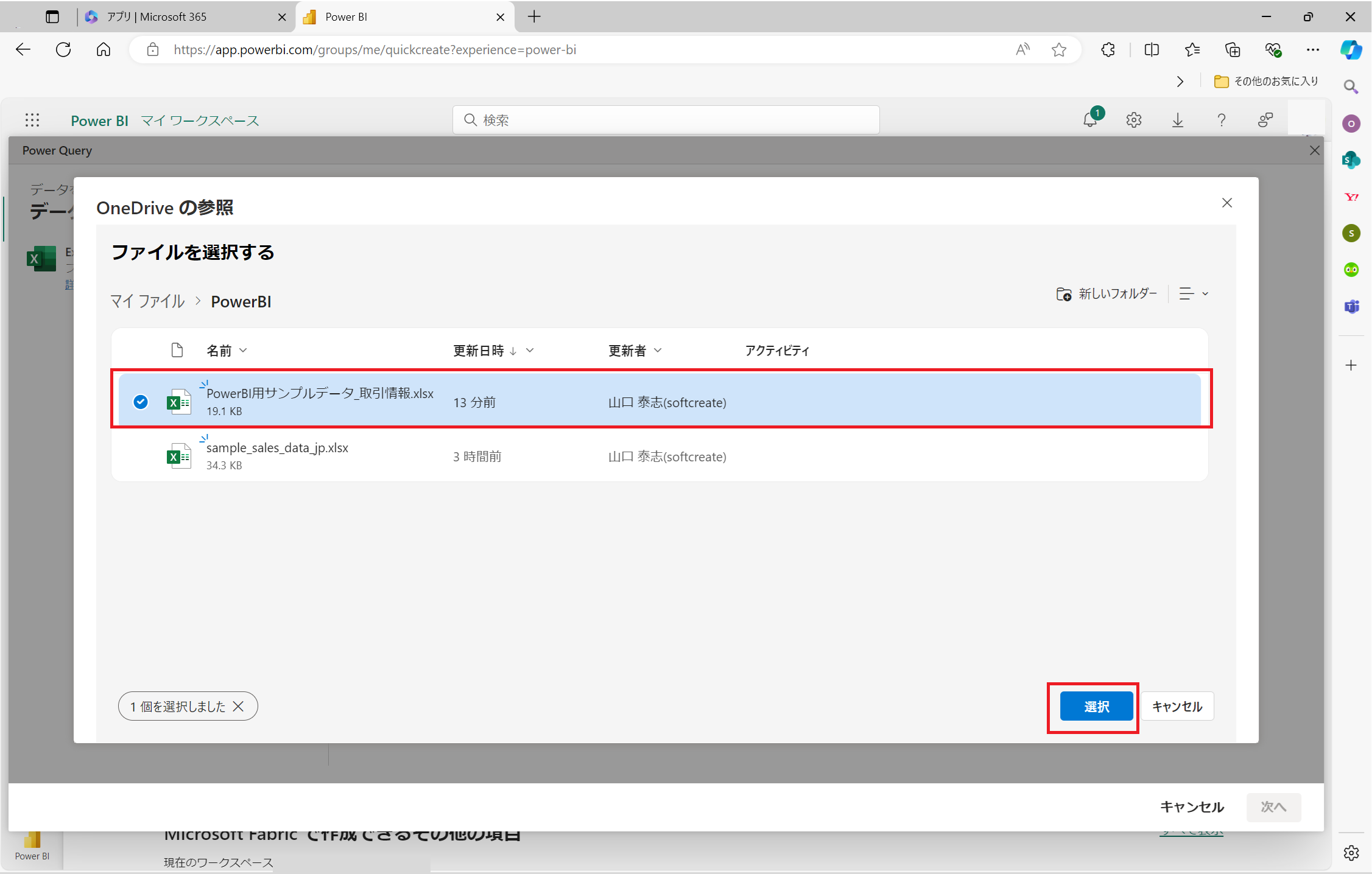Open the view options list dropdown
This screenshot has width=1372, height=874.
pyautogui.click(x=1194, y=294)
